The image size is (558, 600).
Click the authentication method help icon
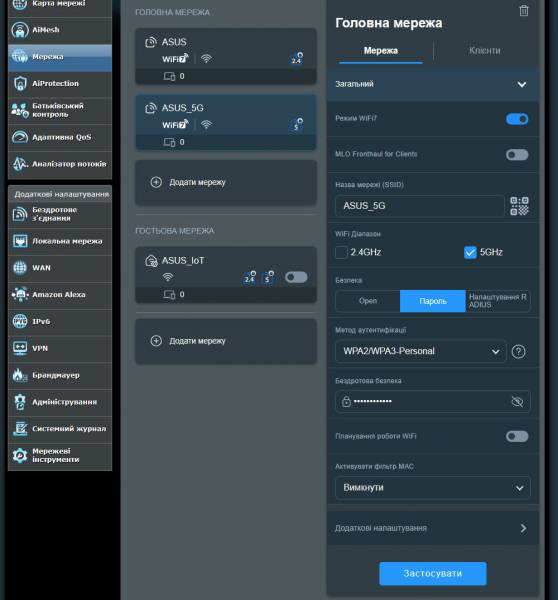click(518, 351)
